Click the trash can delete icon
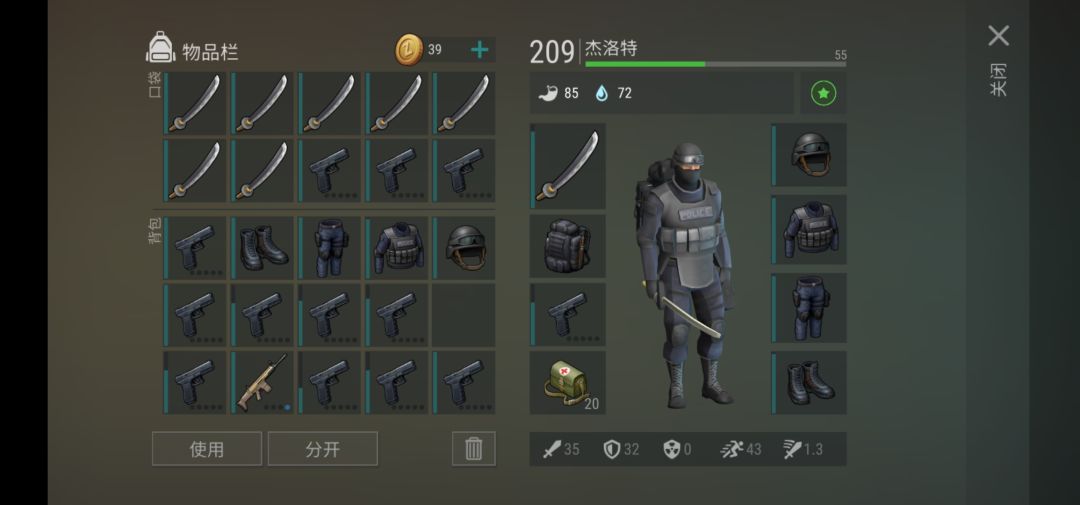This screenshot has width=1080, height=505. point(474,449)
